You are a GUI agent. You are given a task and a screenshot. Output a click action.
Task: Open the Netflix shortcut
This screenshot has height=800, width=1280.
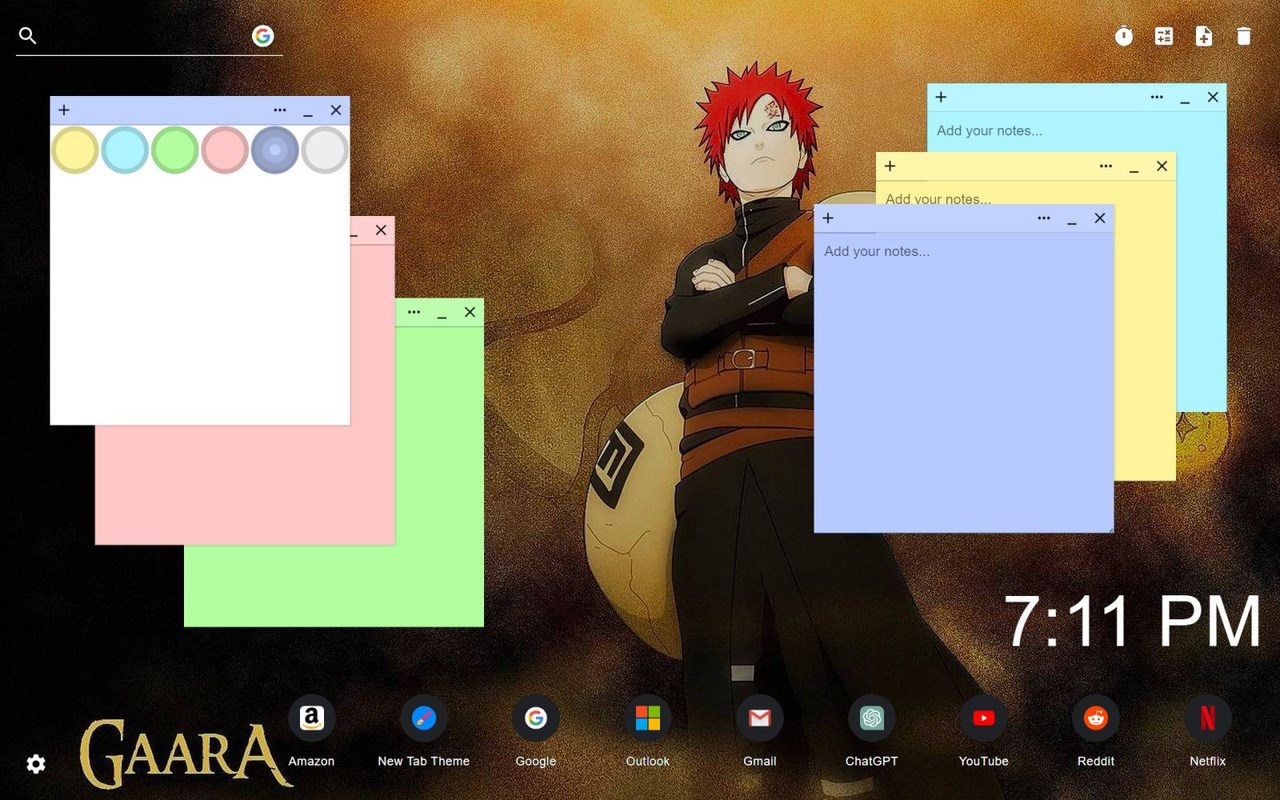[x=1208, y=730]
